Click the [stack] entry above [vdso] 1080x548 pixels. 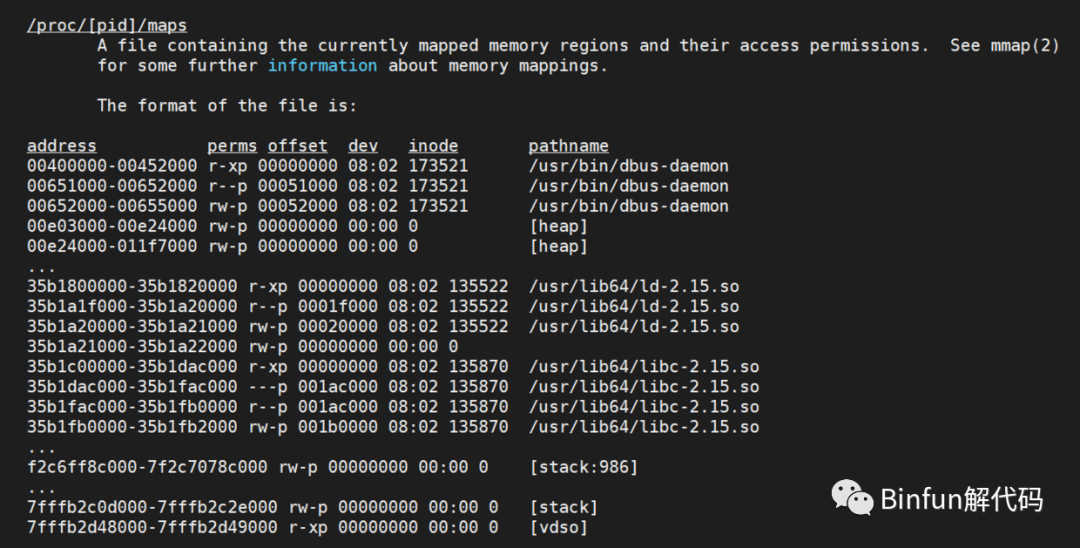[x=563, y=507]
